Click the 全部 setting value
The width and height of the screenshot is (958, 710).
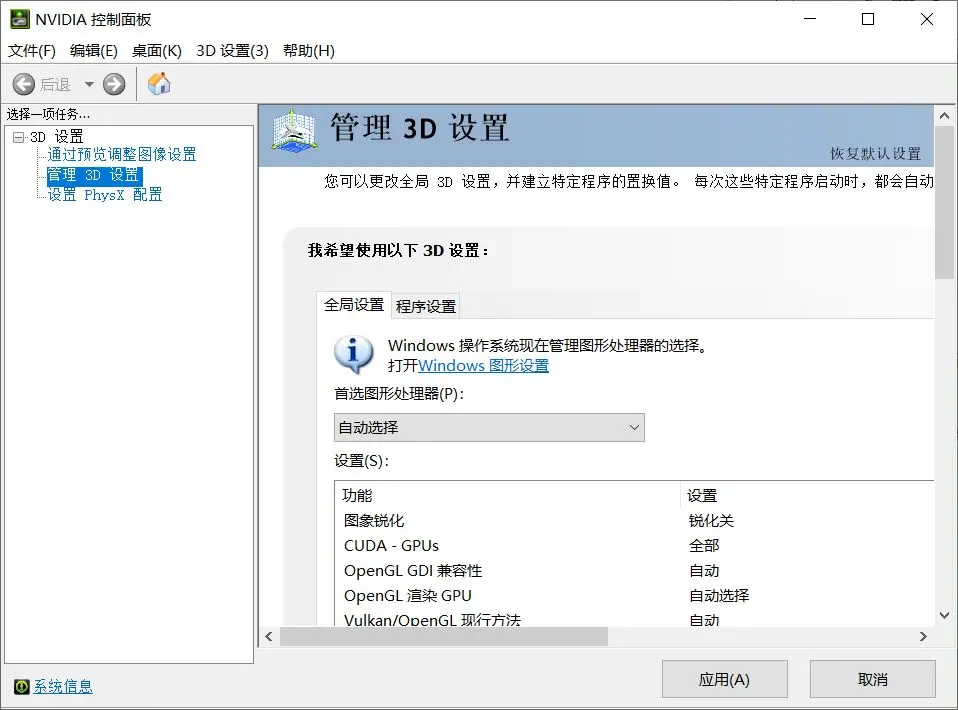click(704, 546)
